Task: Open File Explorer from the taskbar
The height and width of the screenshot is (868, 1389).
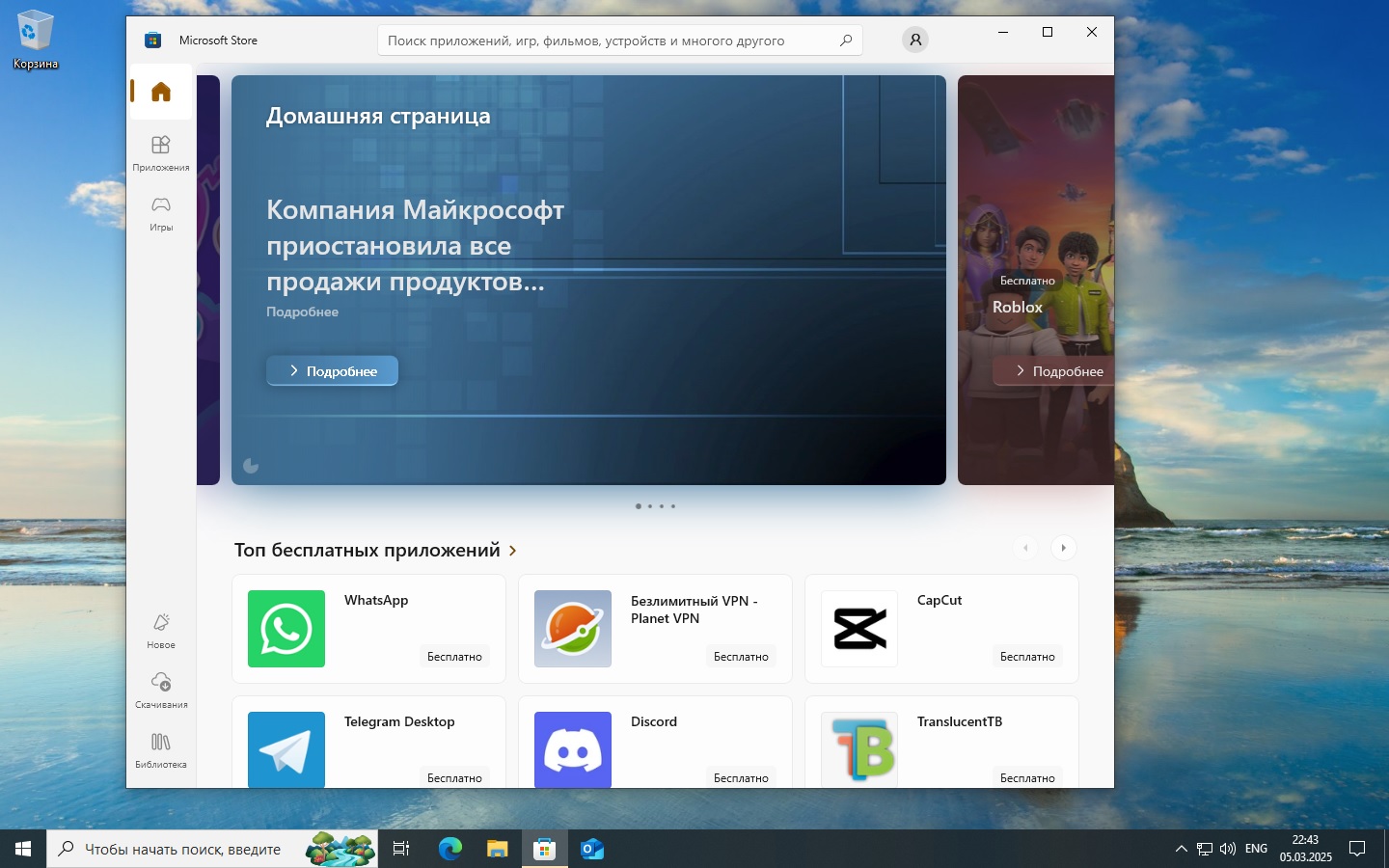Action: pyautogui.click(x=497, y=849)
